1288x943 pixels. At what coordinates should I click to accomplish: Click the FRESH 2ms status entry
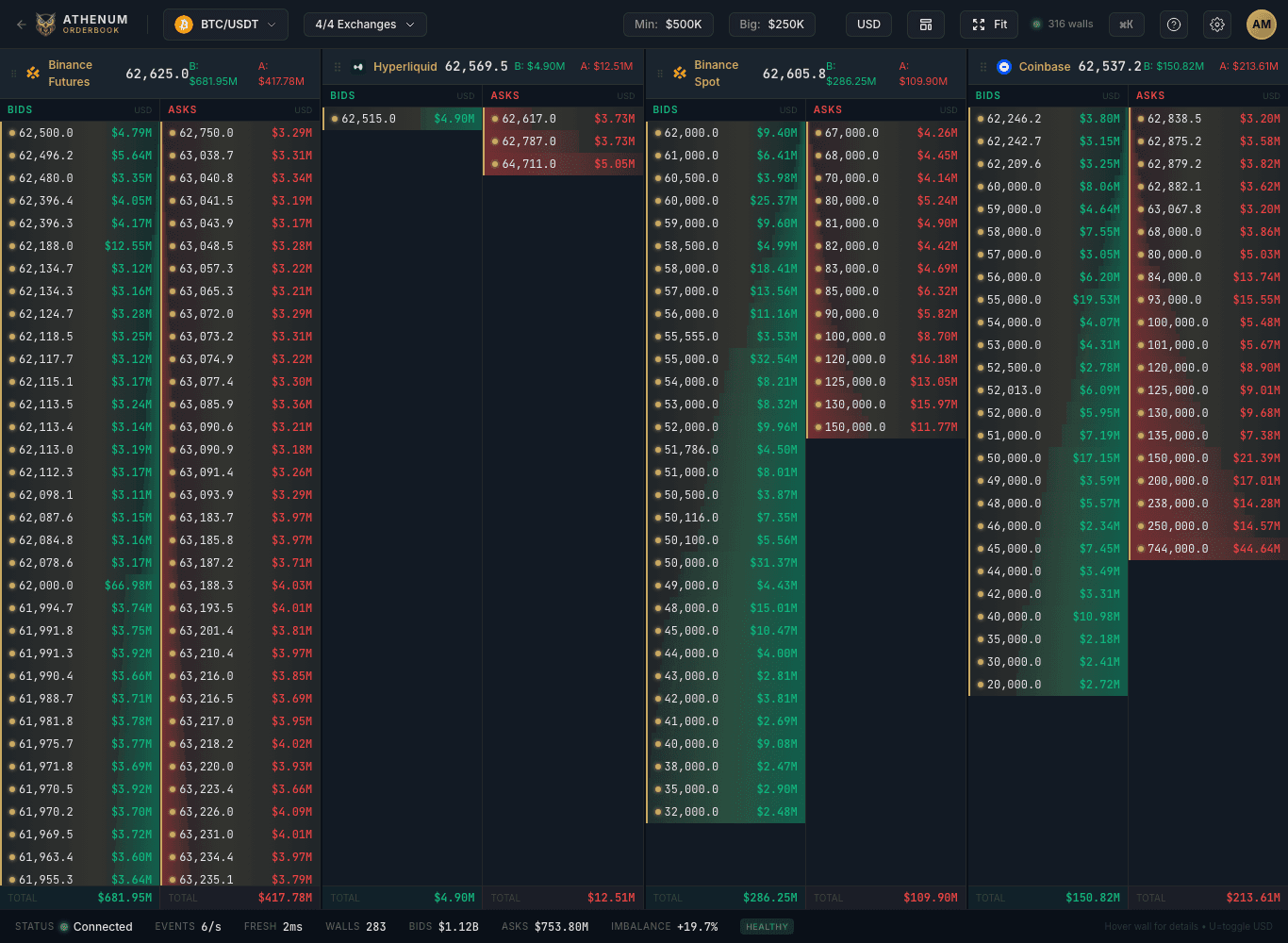pyautogui.click(x=273, y=927)
